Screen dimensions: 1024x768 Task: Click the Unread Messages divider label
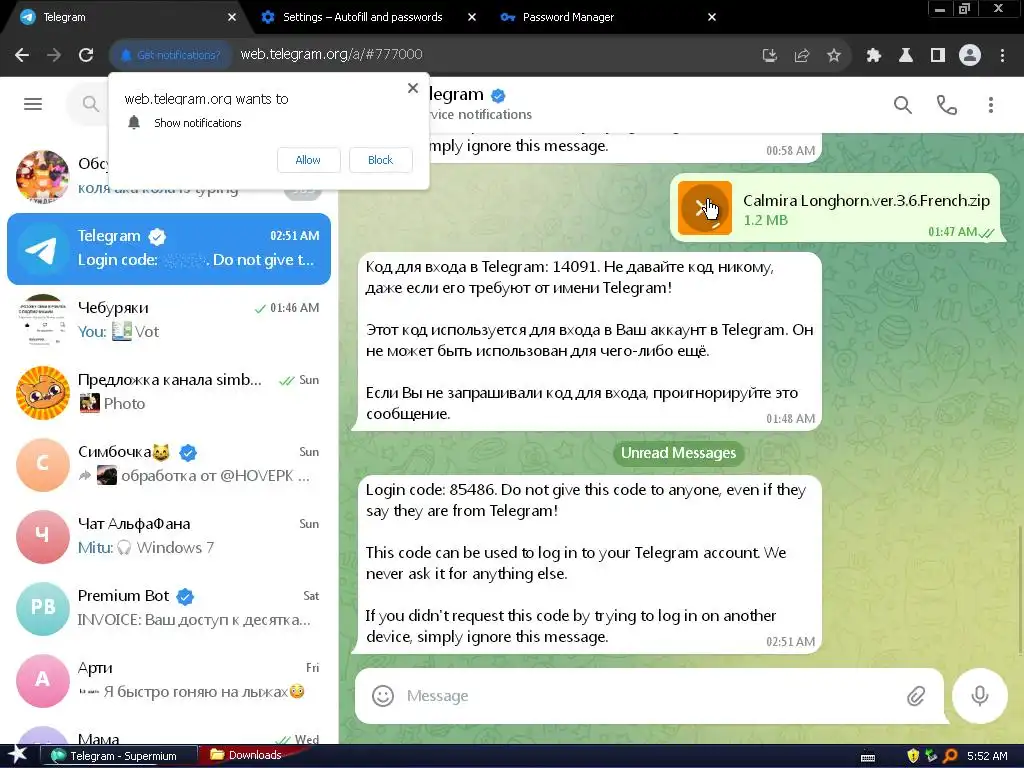678,453
